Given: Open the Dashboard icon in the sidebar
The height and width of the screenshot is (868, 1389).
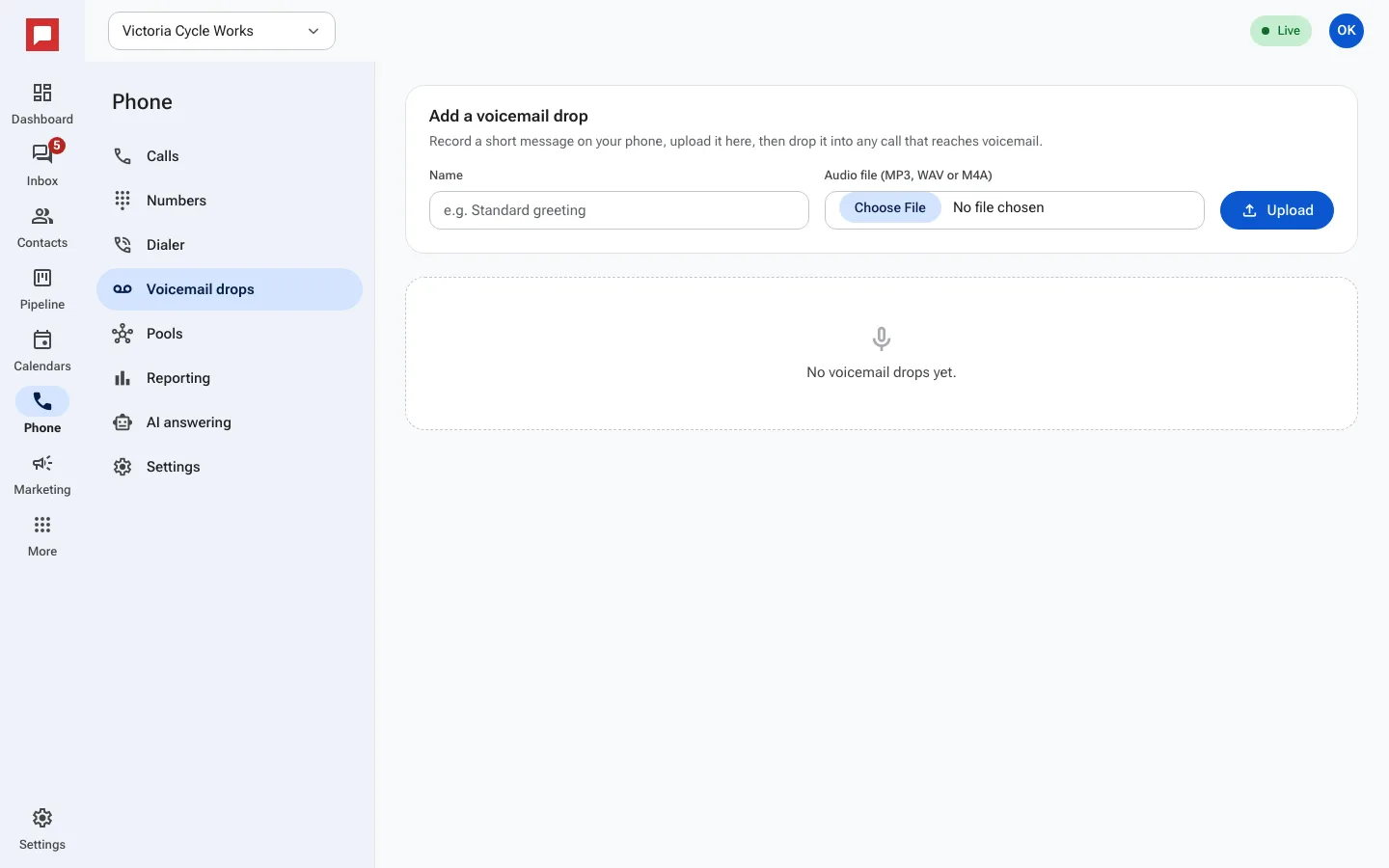Looking at the screenshot, I should pyautogui.click(x=42, y=93).
